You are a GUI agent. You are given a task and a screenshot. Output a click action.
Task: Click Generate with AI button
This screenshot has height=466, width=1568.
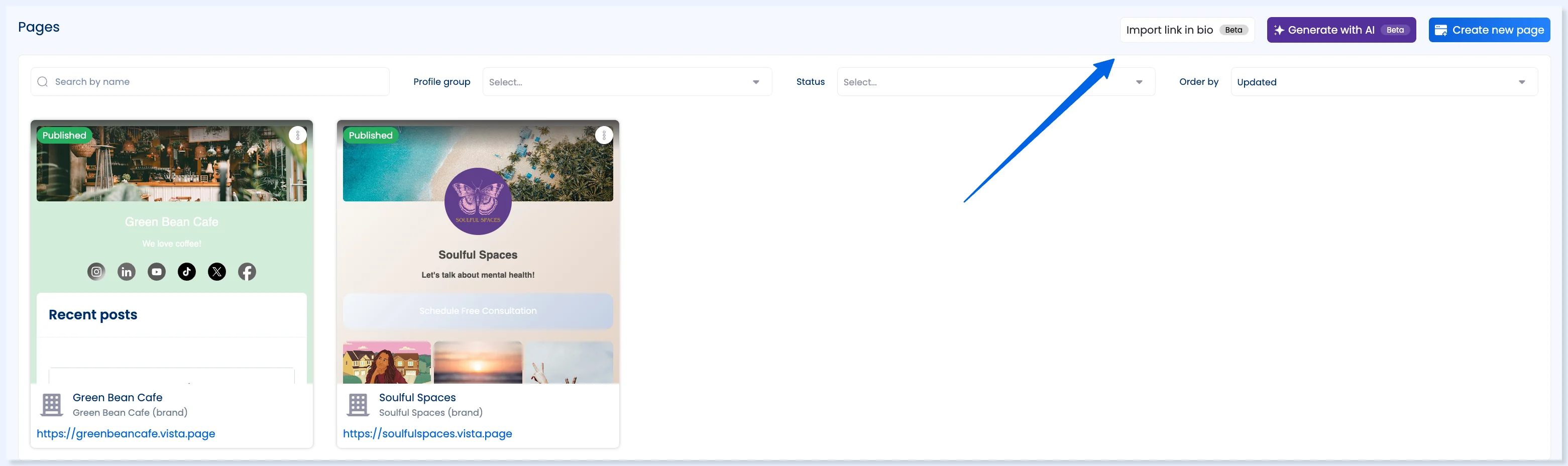tap(1341, 30)
